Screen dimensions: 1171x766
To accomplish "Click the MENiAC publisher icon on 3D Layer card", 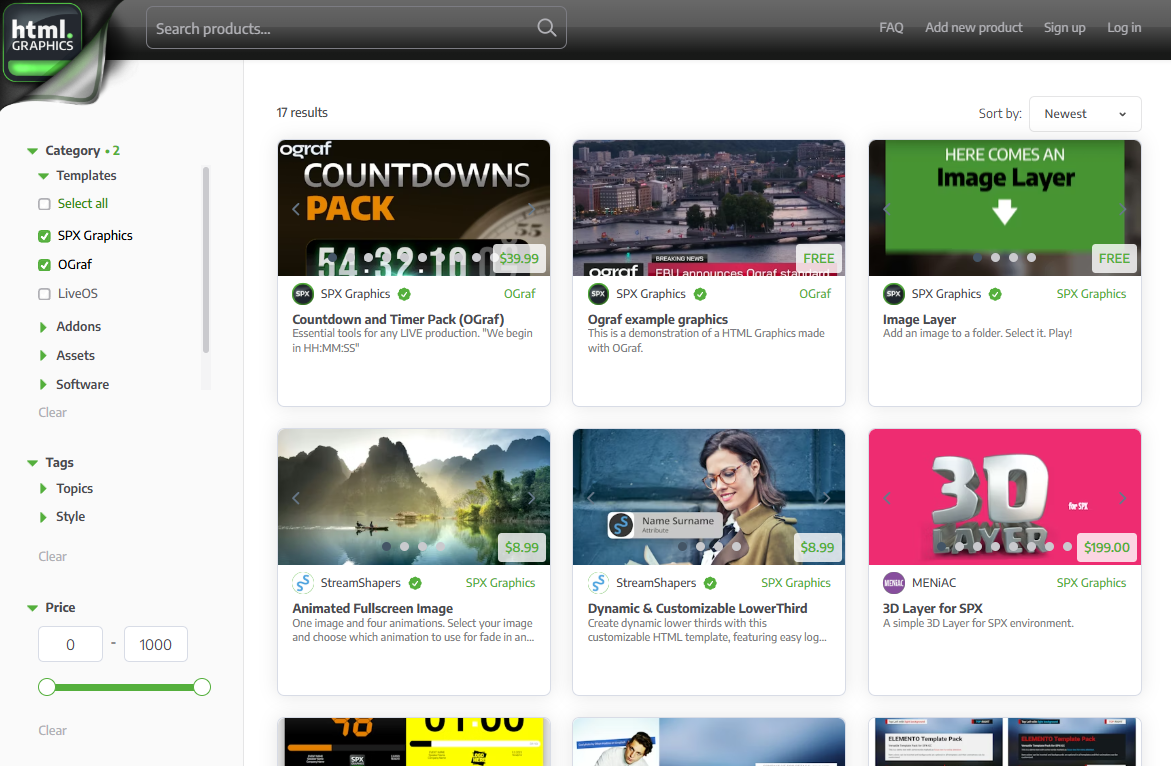I will coord(894,582).
